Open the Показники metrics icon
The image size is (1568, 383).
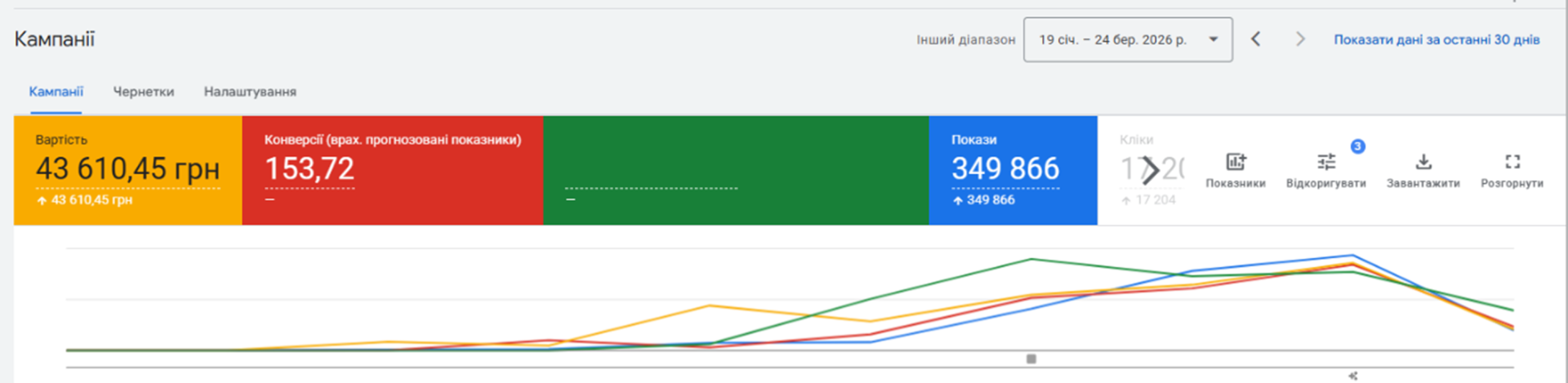click(1236, 163)
